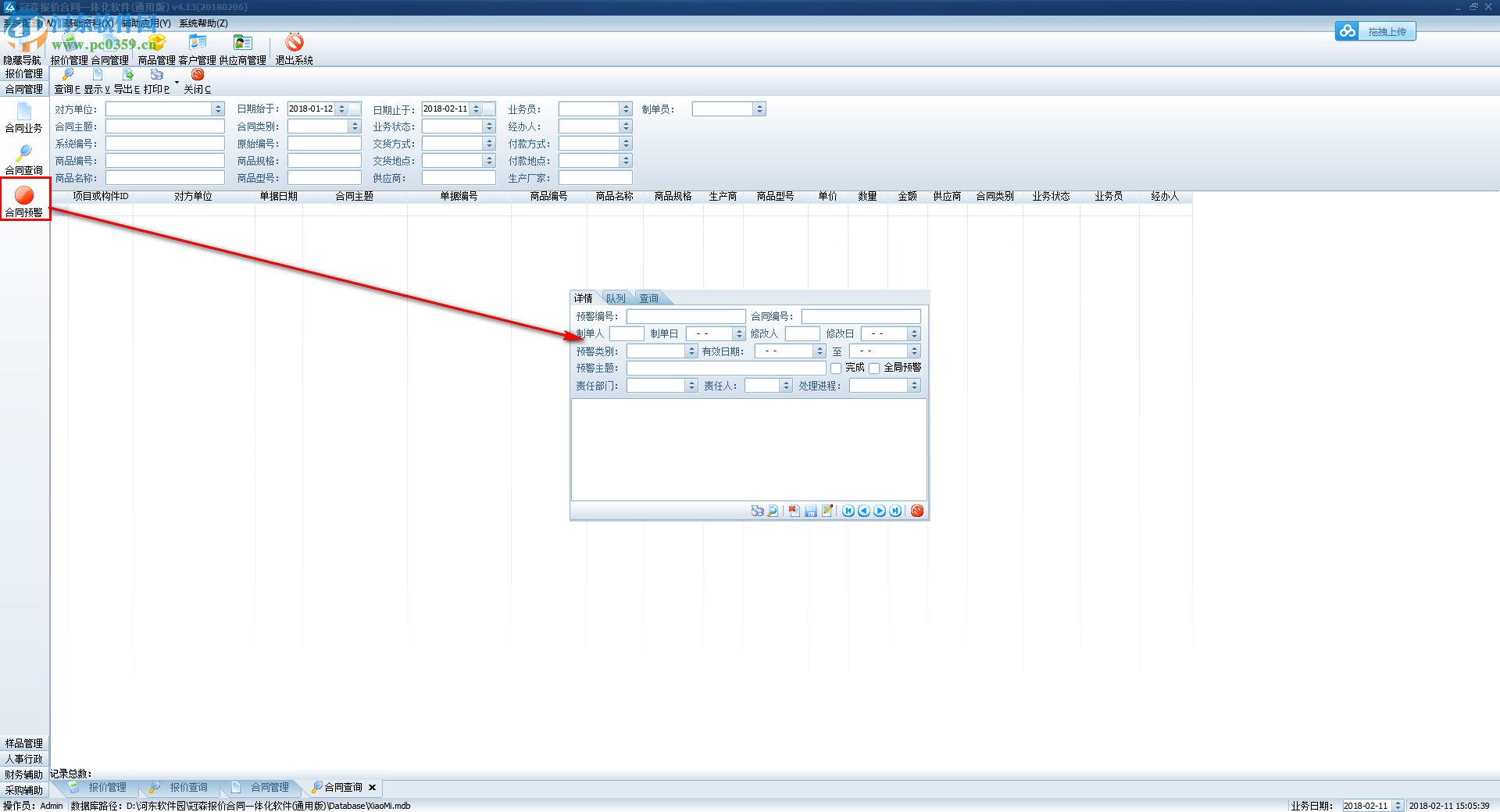Click the 商品名称 column header

coord(615,196)
